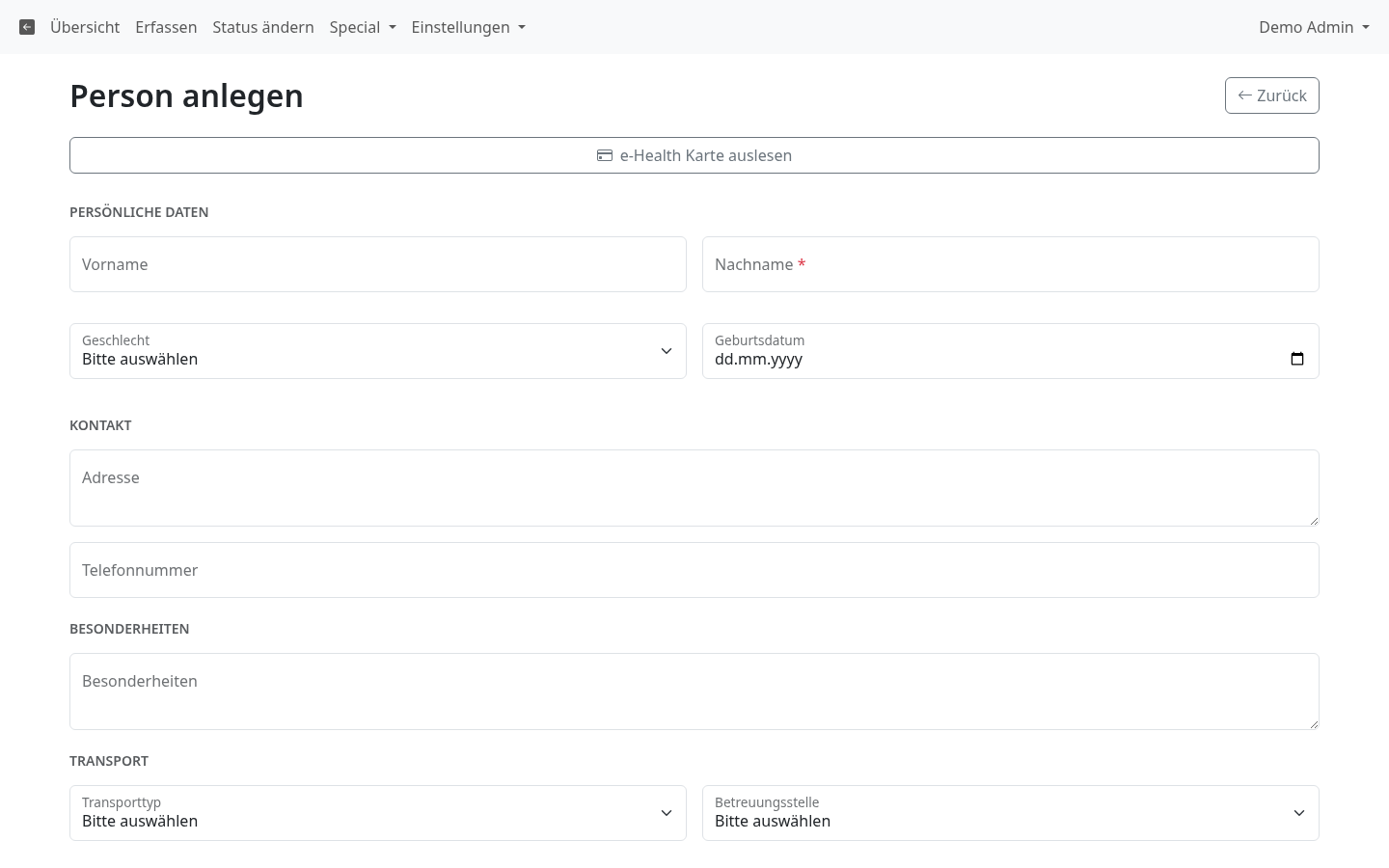Click the Zurück button

[1271, 95]
